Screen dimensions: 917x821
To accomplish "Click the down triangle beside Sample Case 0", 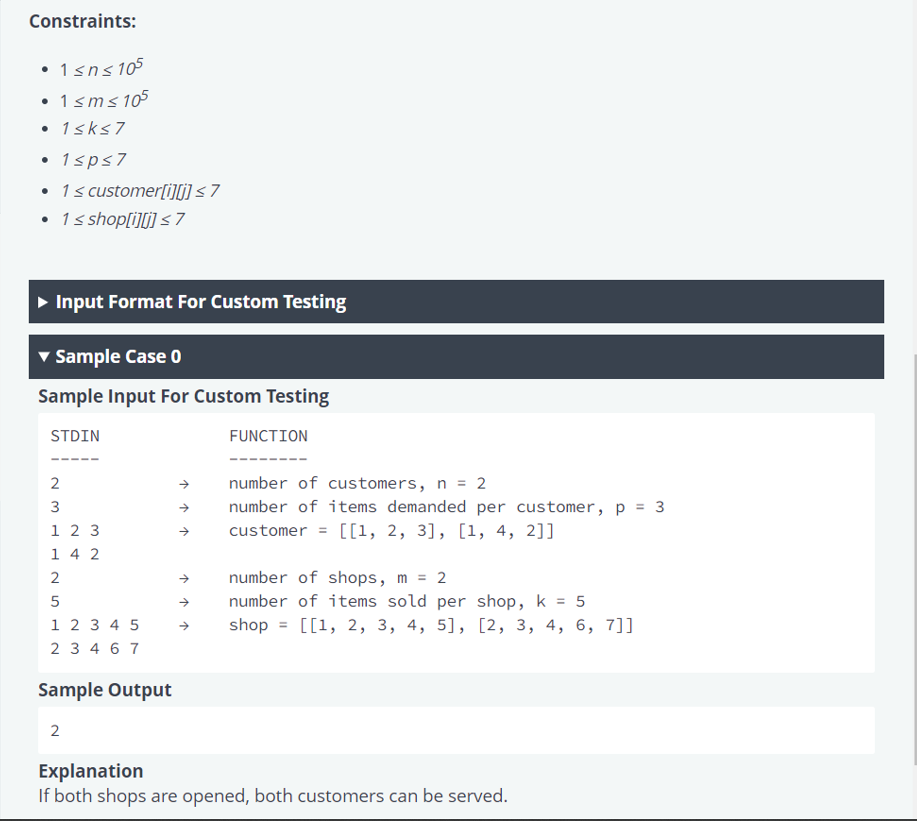I will click(43, 357).
